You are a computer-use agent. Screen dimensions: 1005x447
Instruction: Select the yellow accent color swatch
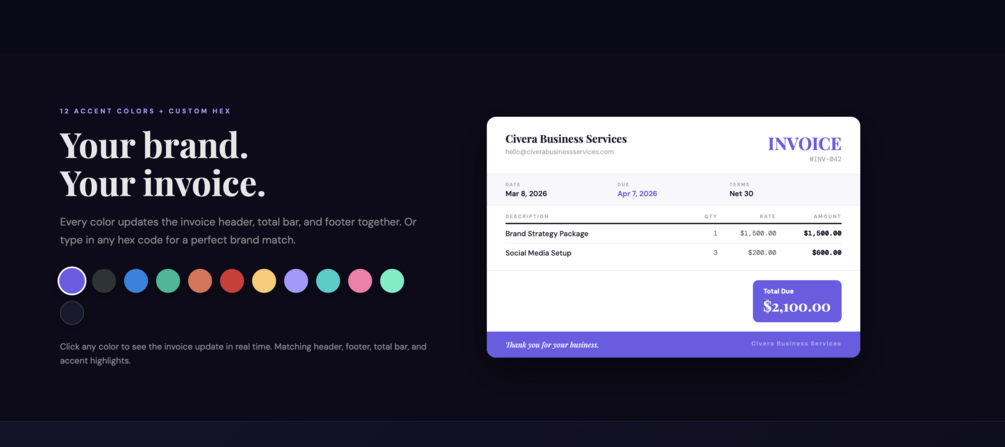tap(264, 281)
